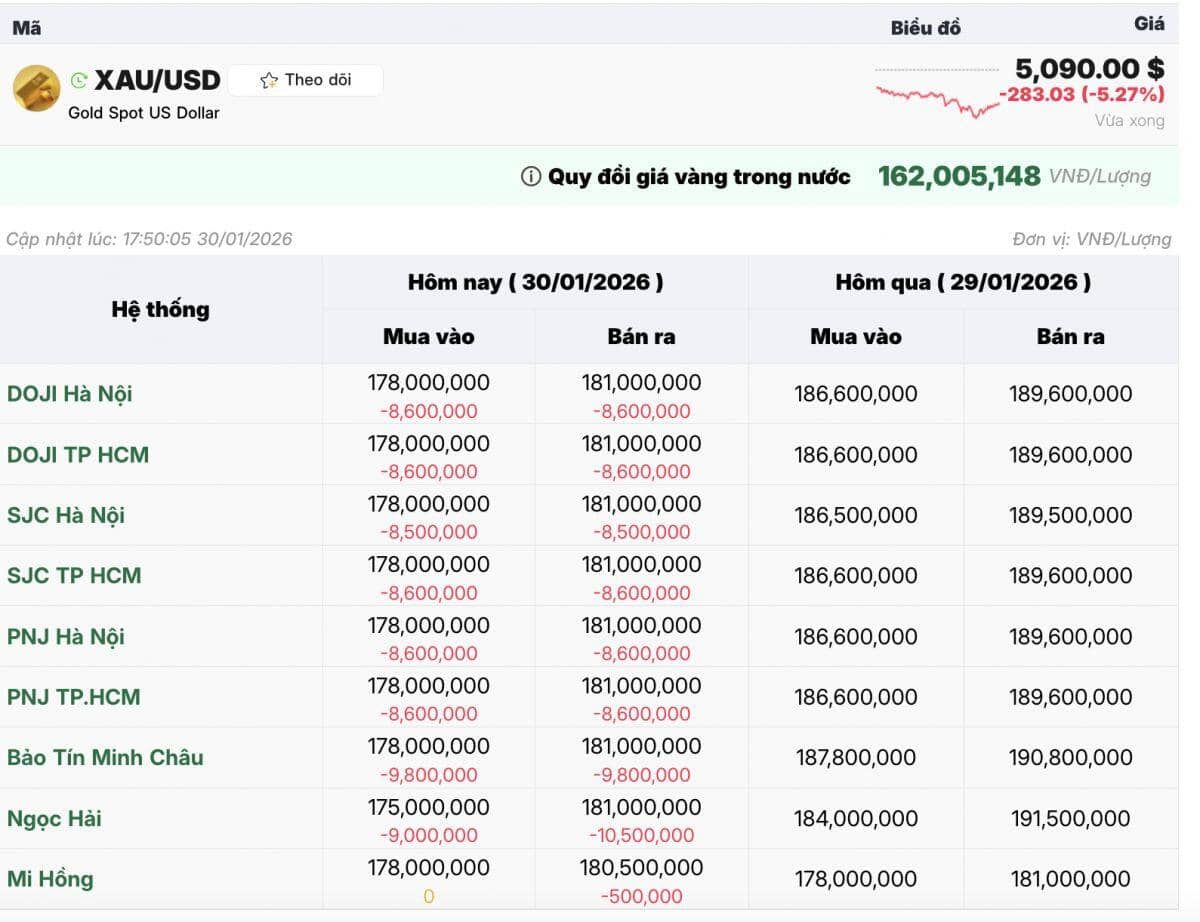Click the info icon beside Quy đổi giá vàng

click(531, 177)
